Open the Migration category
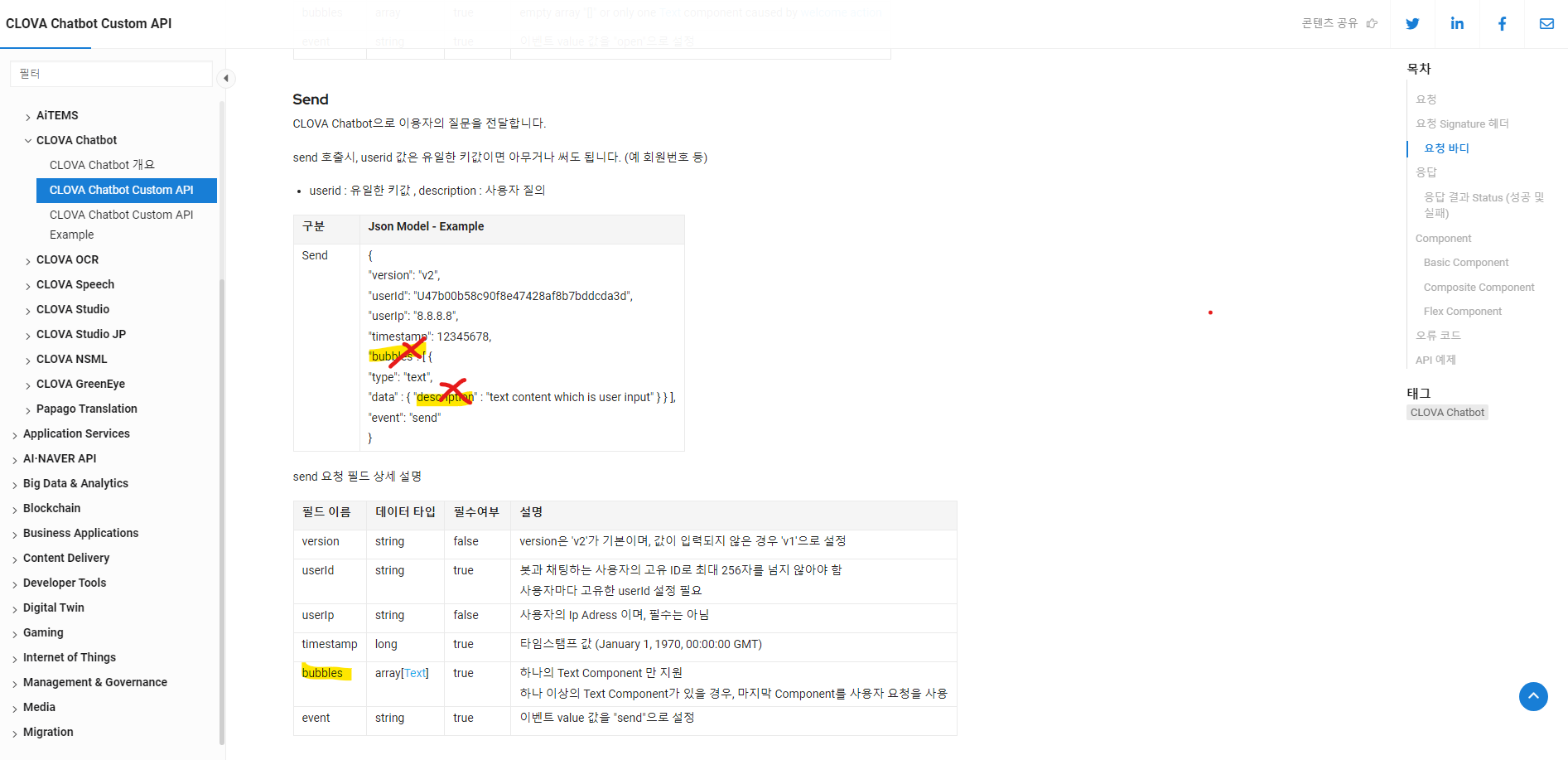This screenshot has height=760, width=1568. (x=48, y=732)
